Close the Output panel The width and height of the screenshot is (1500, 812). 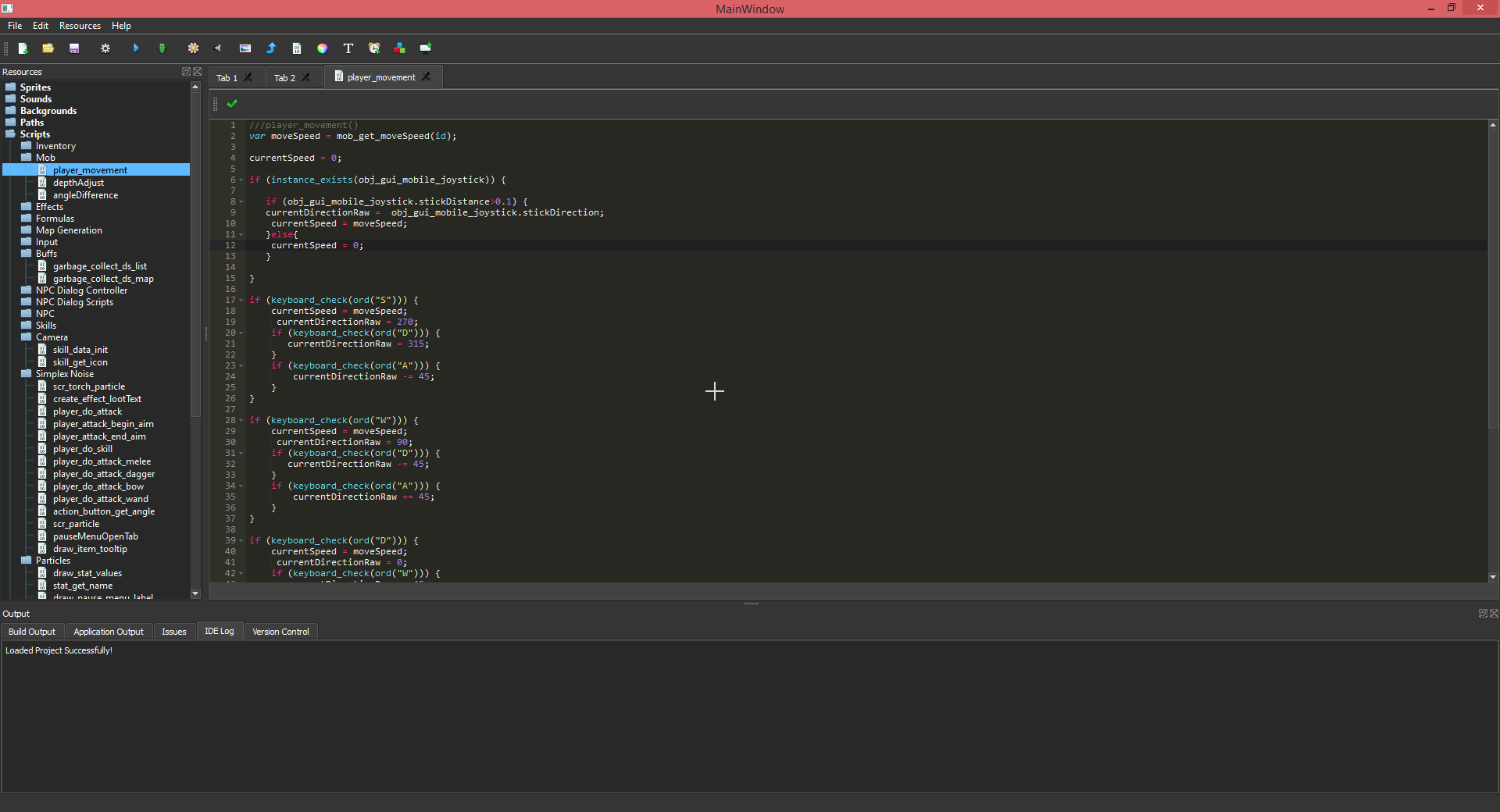tap(1494, 613)
